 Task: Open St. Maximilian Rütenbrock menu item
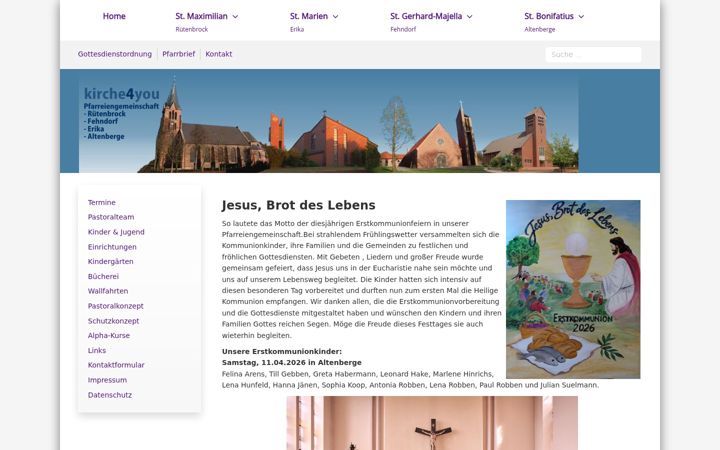pos(202,22)
